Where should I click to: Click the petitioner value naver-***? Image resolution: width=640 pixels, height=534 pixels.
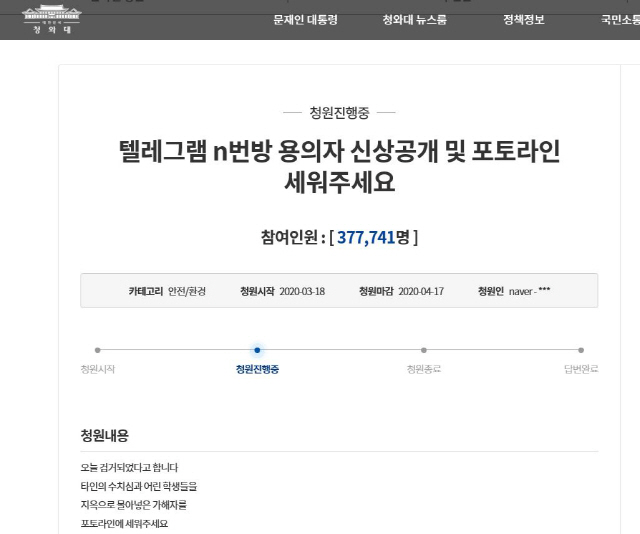(529, 291)
